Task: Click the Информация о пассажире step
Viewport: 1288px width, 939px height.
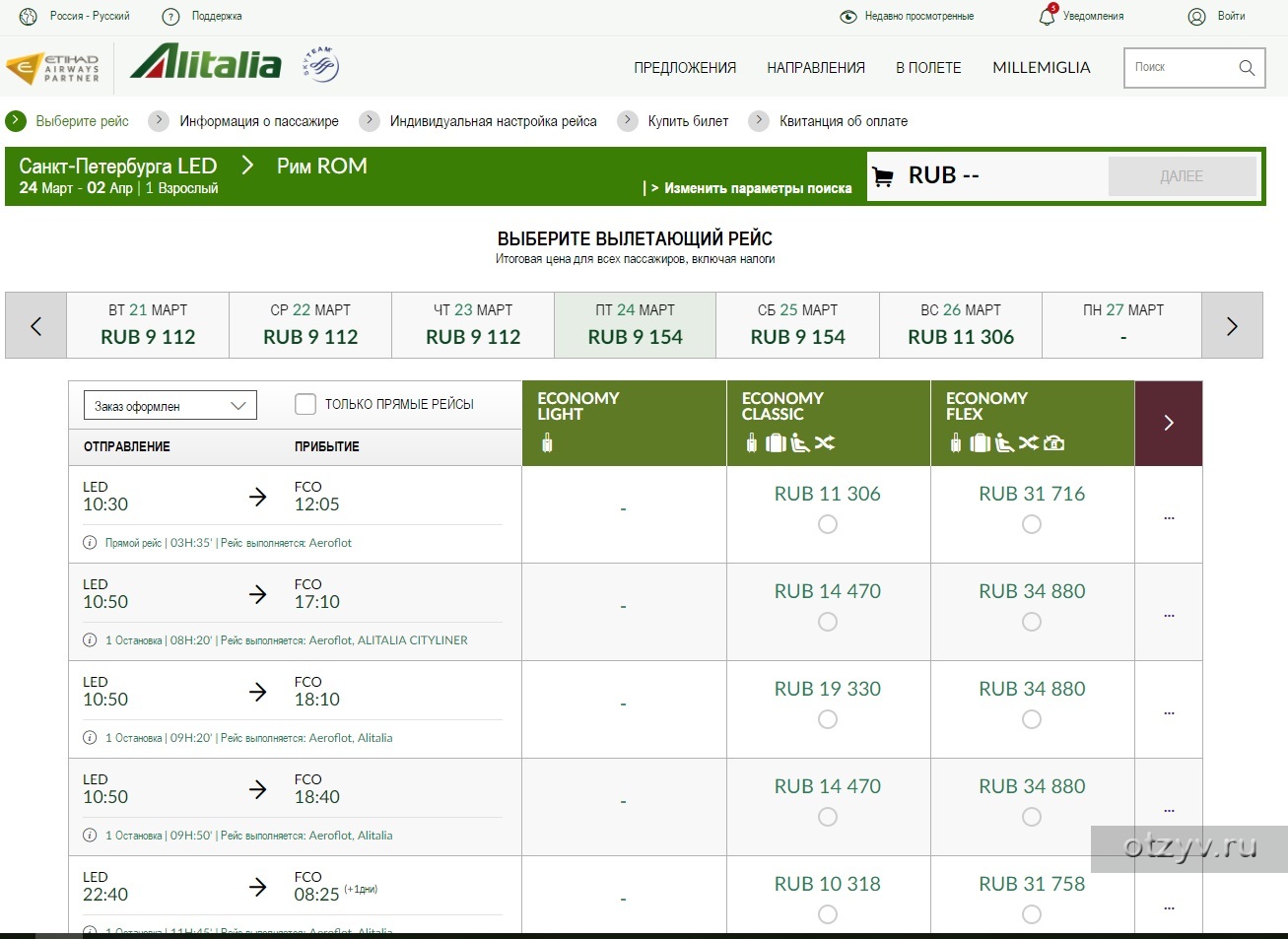Action: coord(259,121)
